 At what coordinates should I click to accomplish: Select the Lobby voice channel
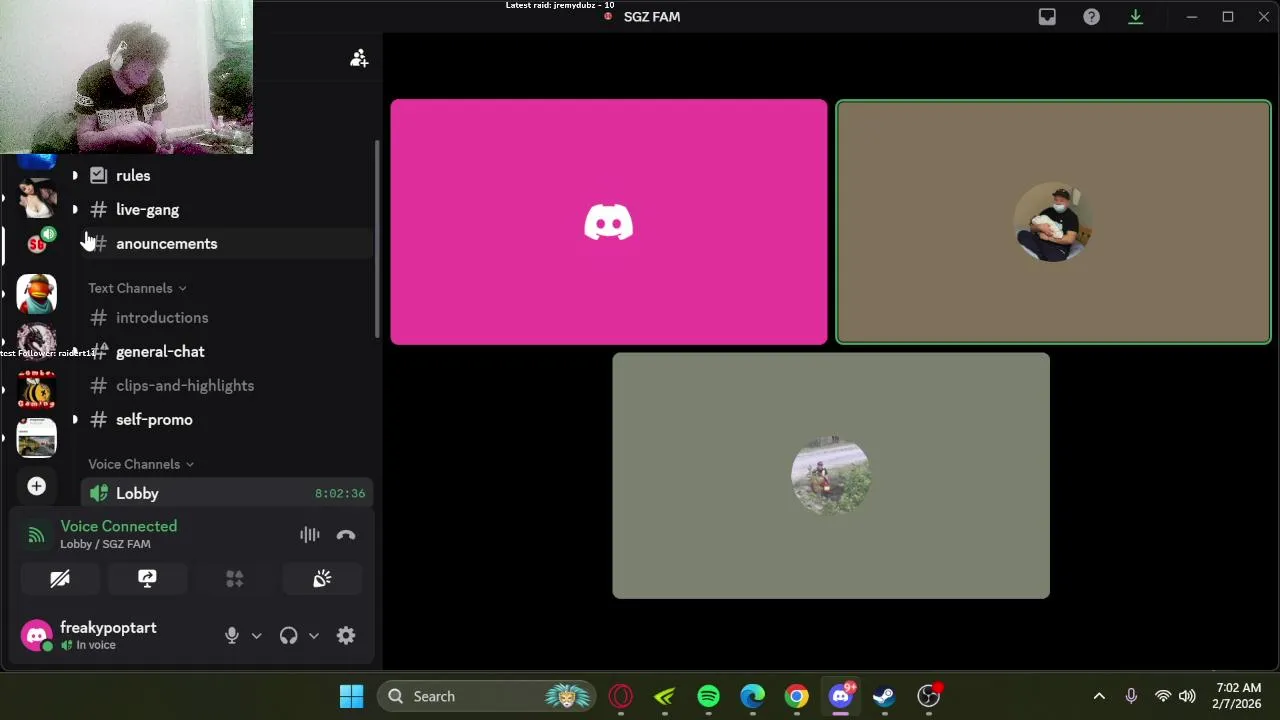pyautogui.click(x=226, y=494)
